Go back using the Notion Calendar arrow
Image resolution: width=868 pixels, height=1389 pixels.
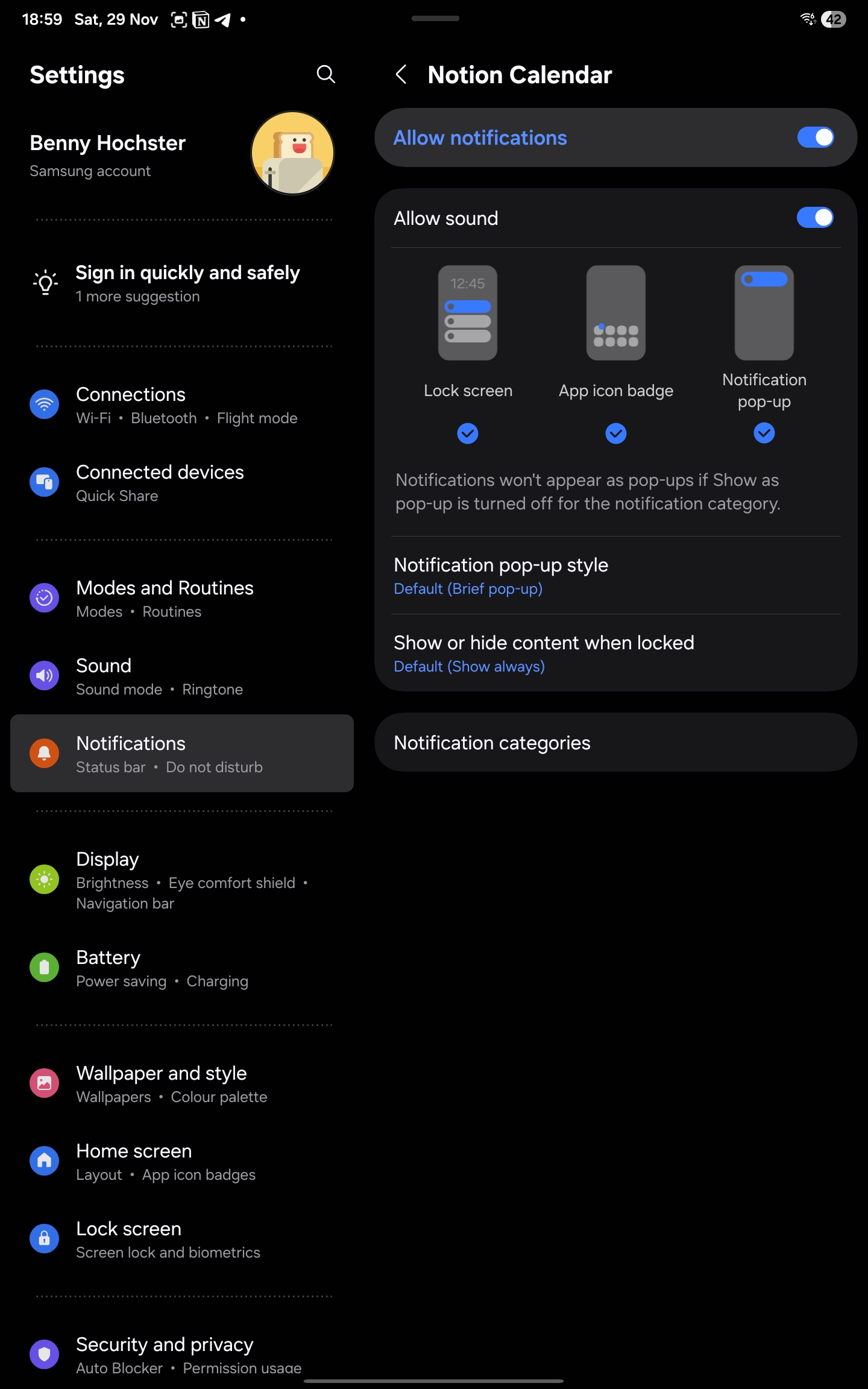[x=401, y=75]
